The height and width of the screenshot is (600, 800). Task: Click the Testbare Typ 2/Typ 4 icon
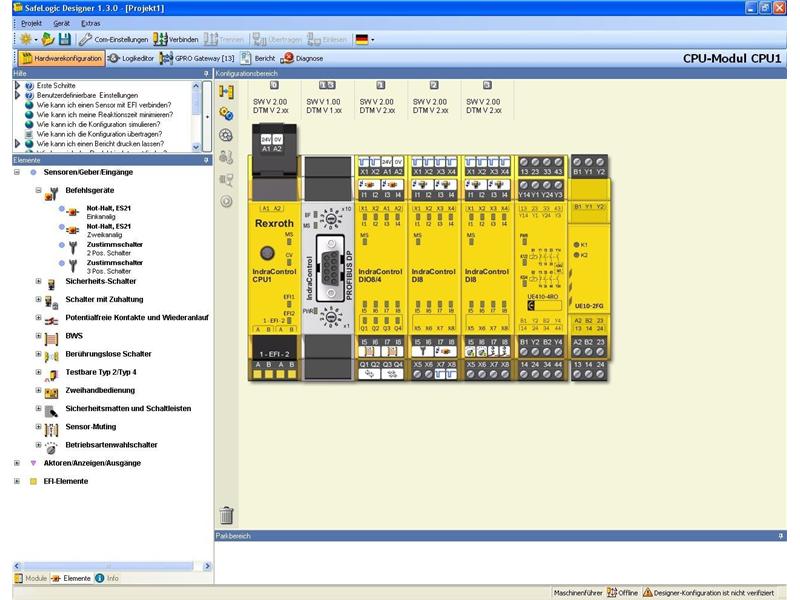pos(51,375)
